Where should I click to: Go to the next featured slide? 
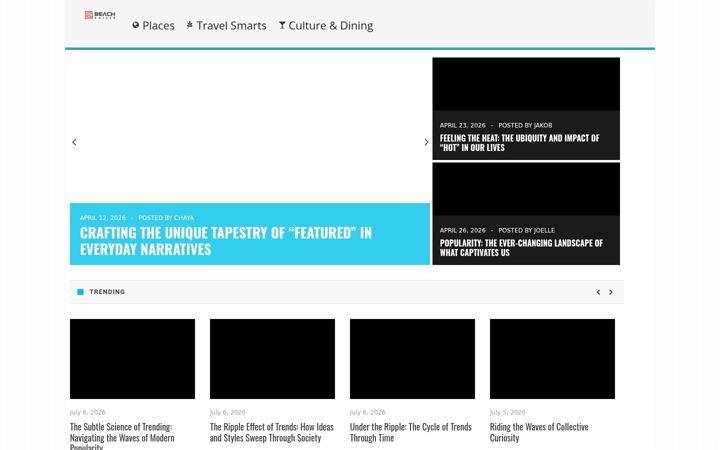point(426,142)
